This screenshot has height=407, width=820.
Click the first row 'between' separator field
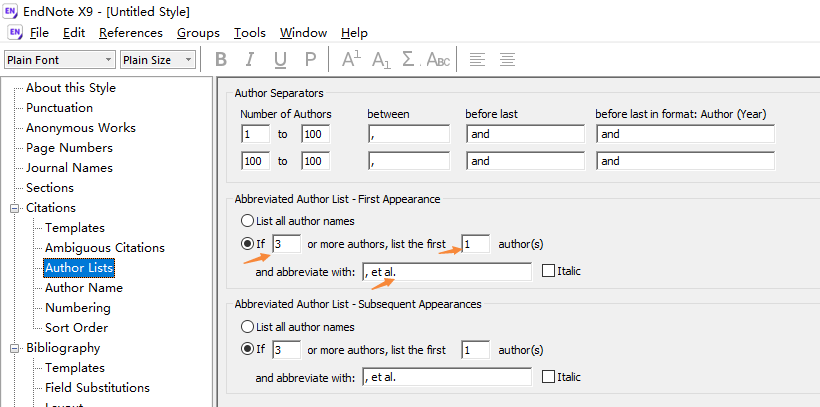[x=409, y=134]
